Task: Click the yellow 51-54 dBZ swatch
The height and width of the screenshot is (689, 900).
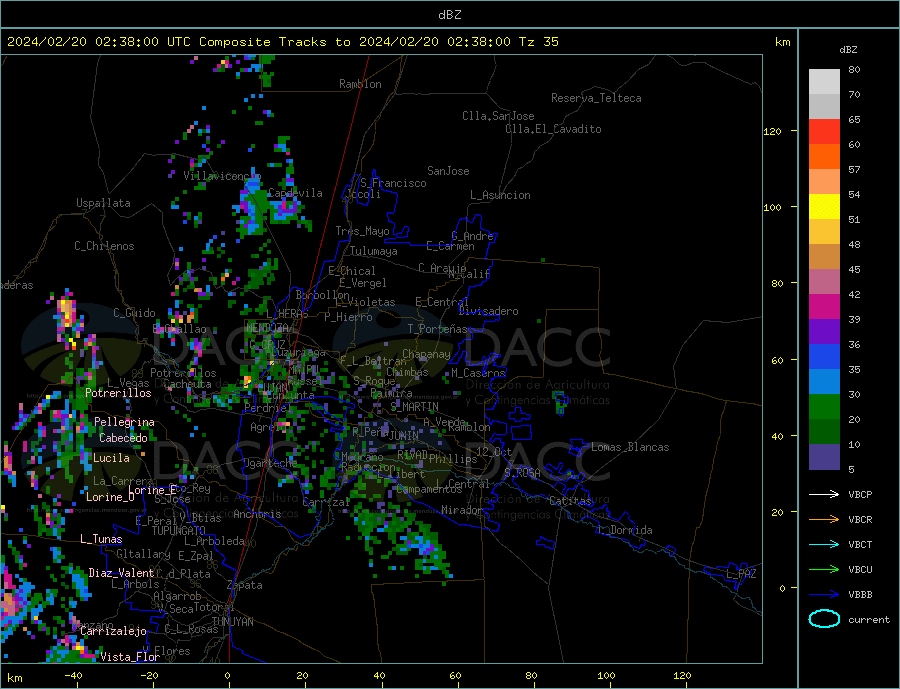Action: (x=824, y=207)
